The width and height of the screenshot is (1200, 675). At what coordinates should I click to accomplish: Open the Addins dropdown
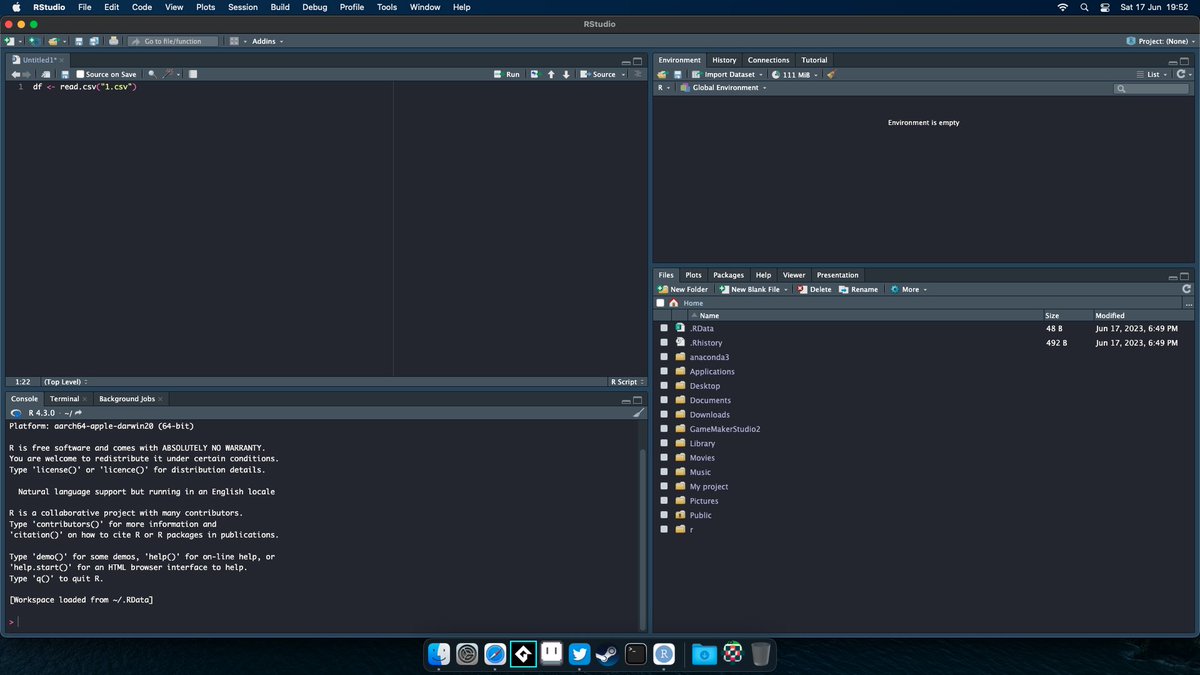pos(265,41)
